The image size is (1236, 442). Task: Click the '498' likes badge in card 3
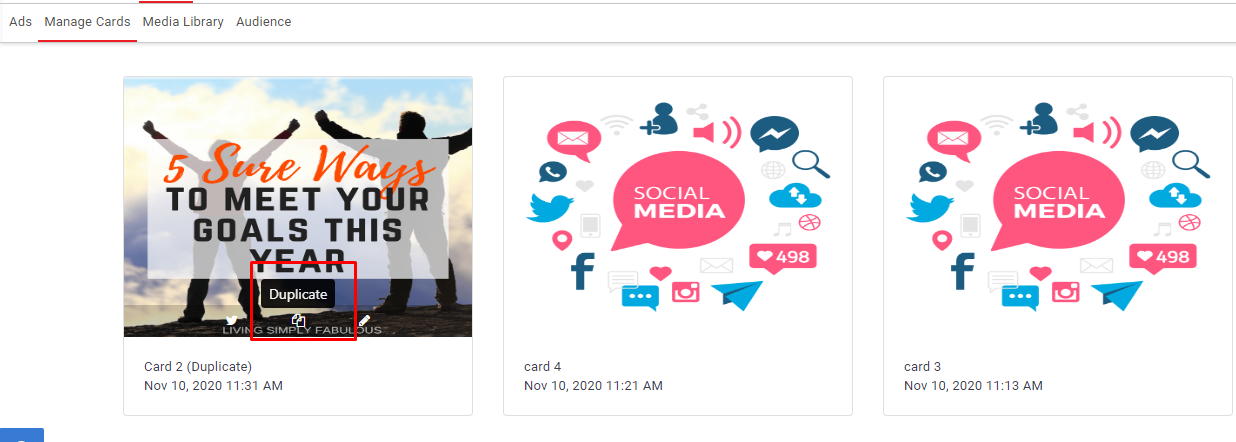tap(1163, 257)
